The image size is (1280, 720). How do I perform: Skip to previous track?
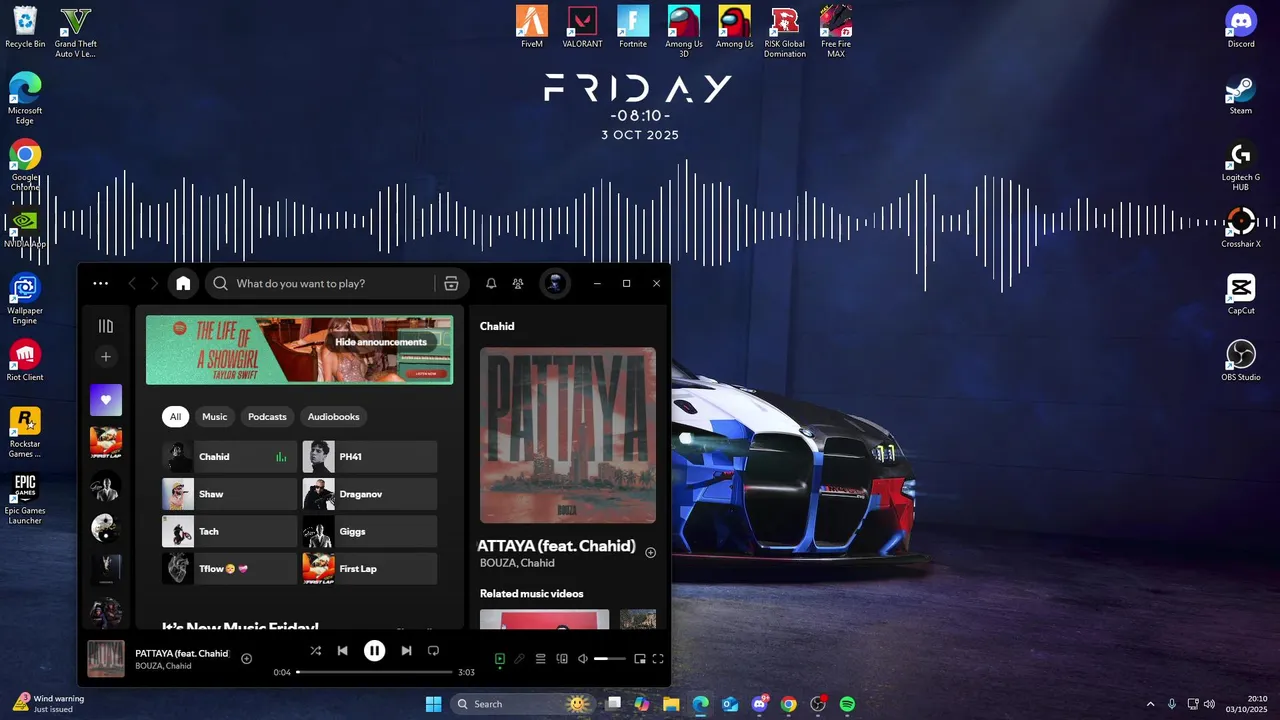click(x=342, y=650)
